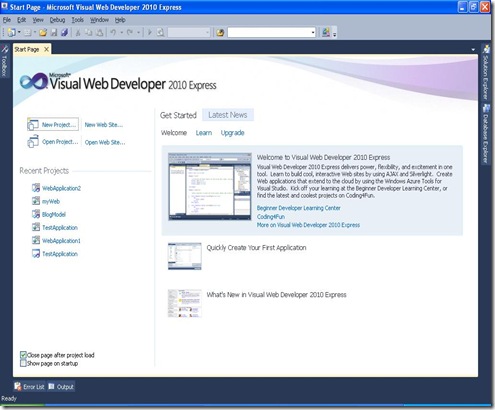Click the Welcome IDE screenshot thumbnail
Screen dimensions: 495x410
point(210,186)
